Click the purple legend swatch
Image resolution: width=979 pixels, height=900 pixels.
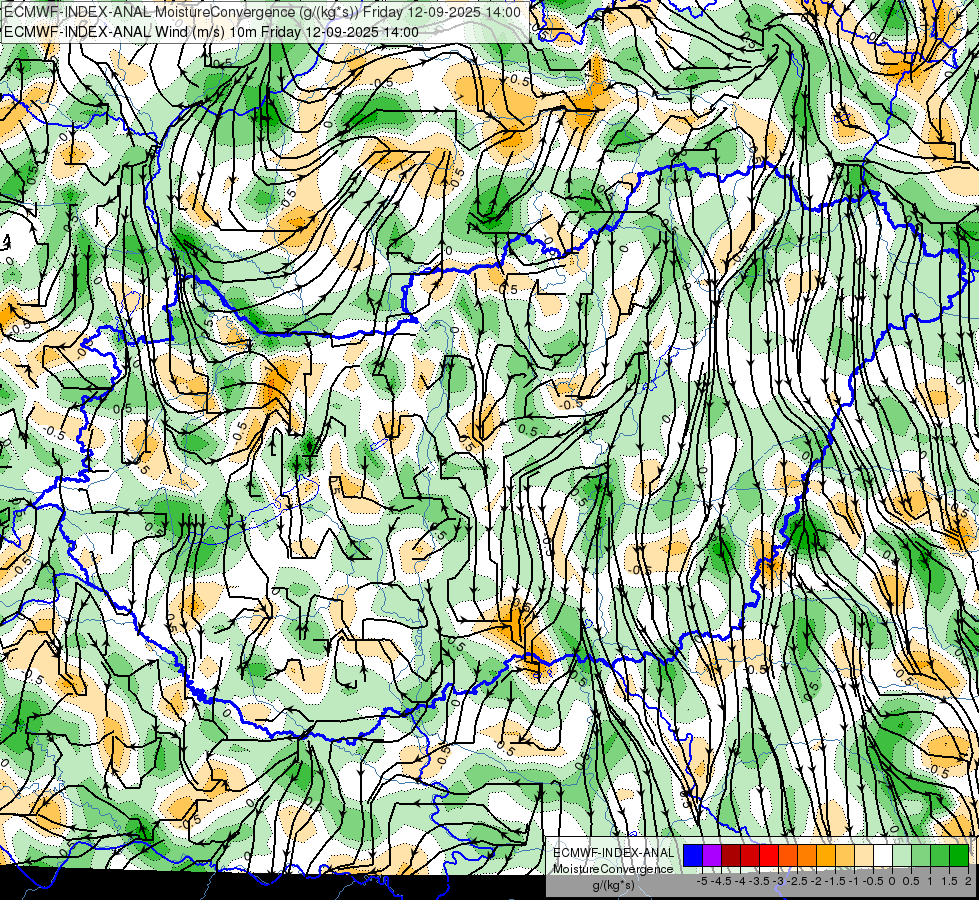pyautogui.click(x=712, y=856)
